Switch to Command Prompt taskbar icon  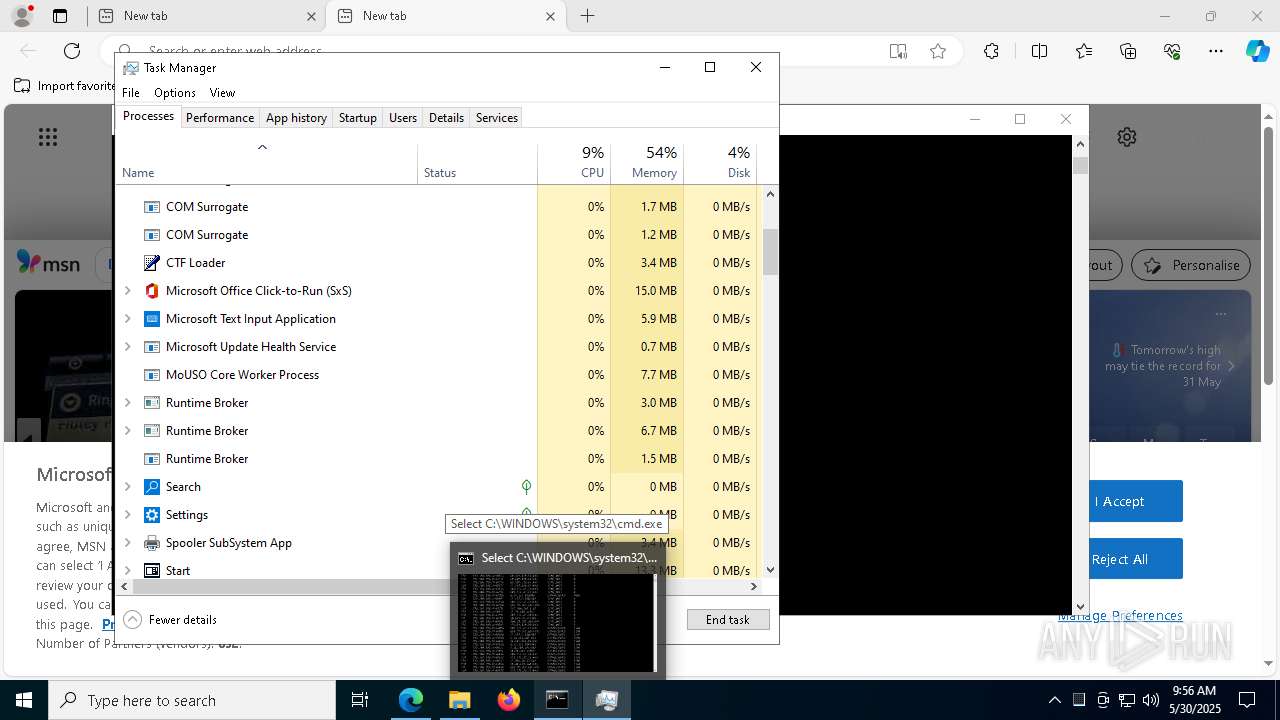[557, 700]
